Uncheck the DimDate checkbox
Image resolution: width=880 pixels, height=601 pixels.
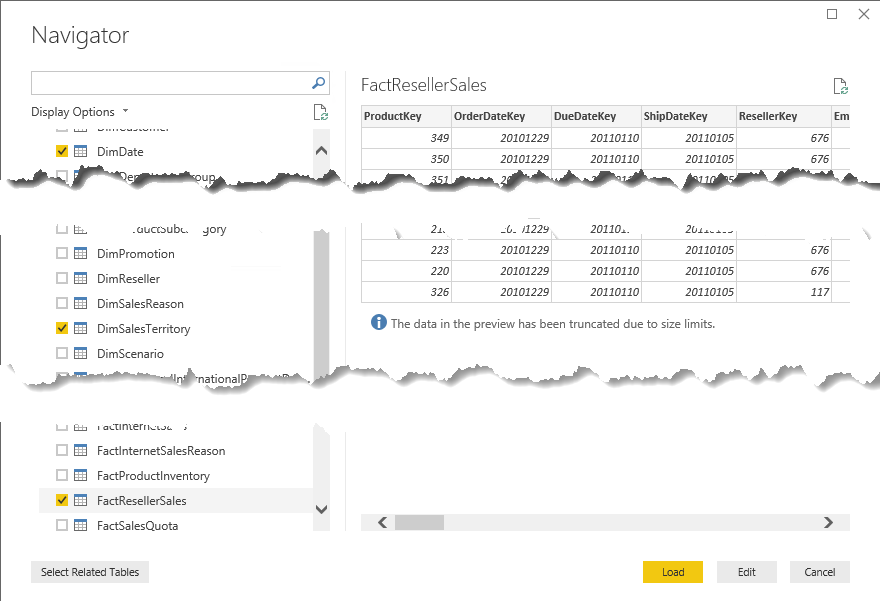(x=62, y=152)
